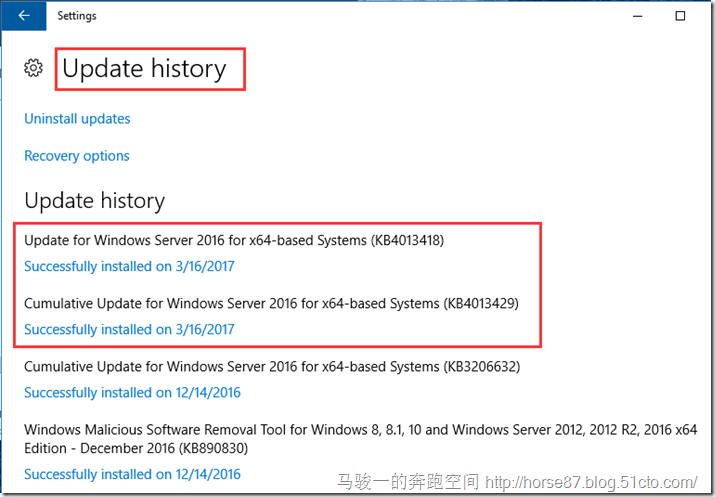Select the Malicious Software Removal Tool entry
The width and height of the screenshot is (715, 497).
click(x=361, y=439)
